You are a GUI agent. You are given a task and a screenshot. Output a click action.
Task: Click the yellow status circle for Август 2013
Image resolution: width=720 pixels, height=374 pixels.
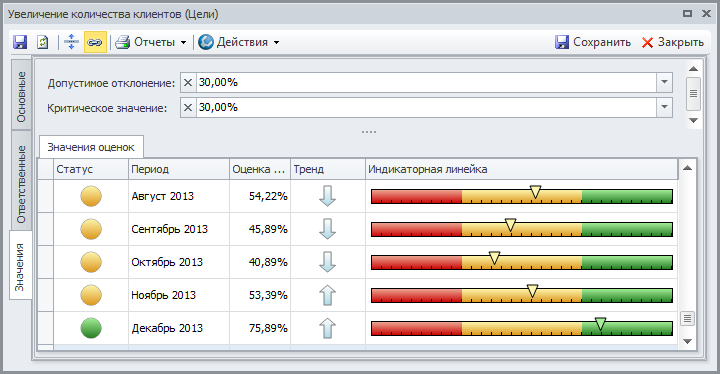pyautogui.click(x=91, y=196)
